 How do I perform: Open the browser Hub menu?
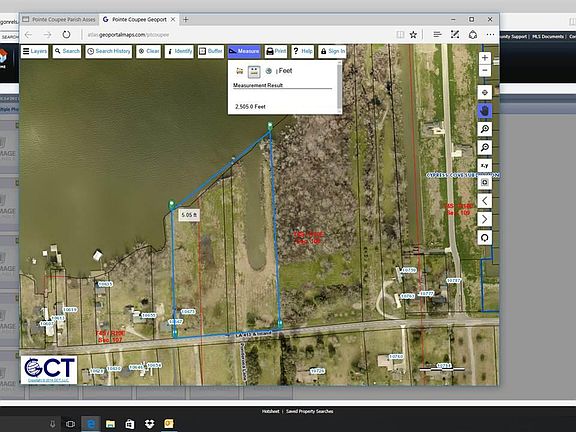[437, 35]
